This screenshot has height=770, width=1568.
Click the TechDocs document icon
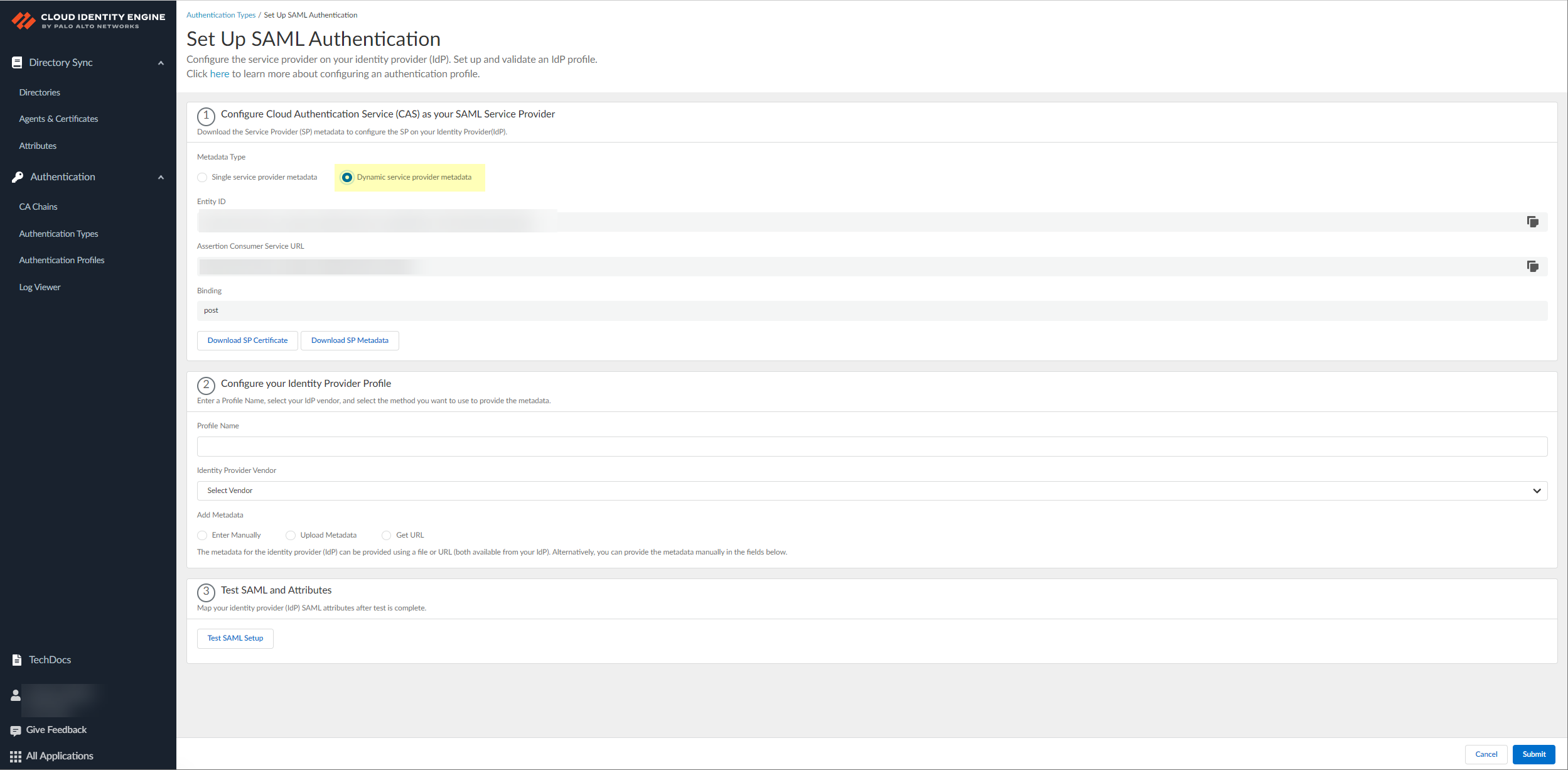tap(17, 660)
